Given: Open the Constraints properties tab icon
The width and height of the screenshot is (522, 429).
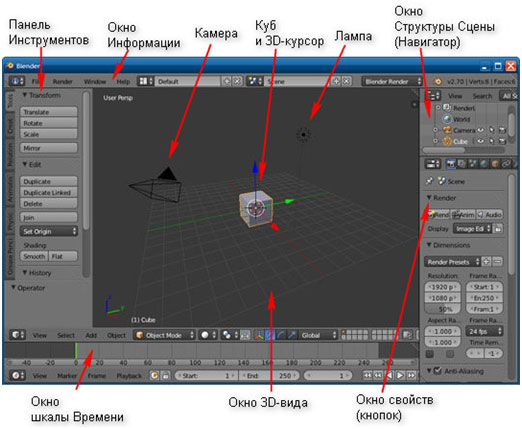Looking at the screenshot, I should [x=506, y=164].
